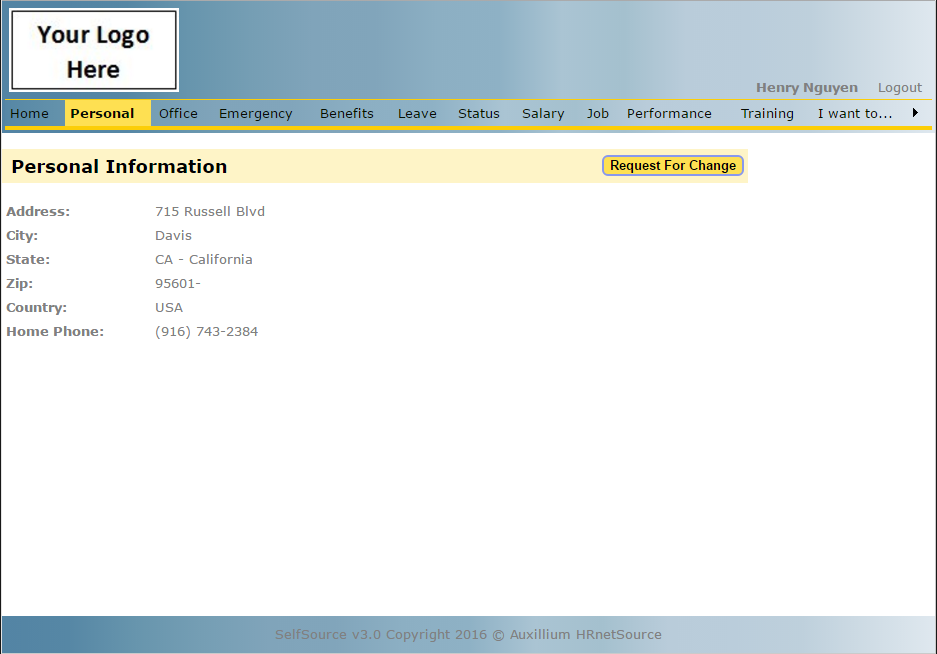Image resolution: width=937 pixels, height=654 pixels.
Task: Click the City: label
Action: [x=22, y=236]
